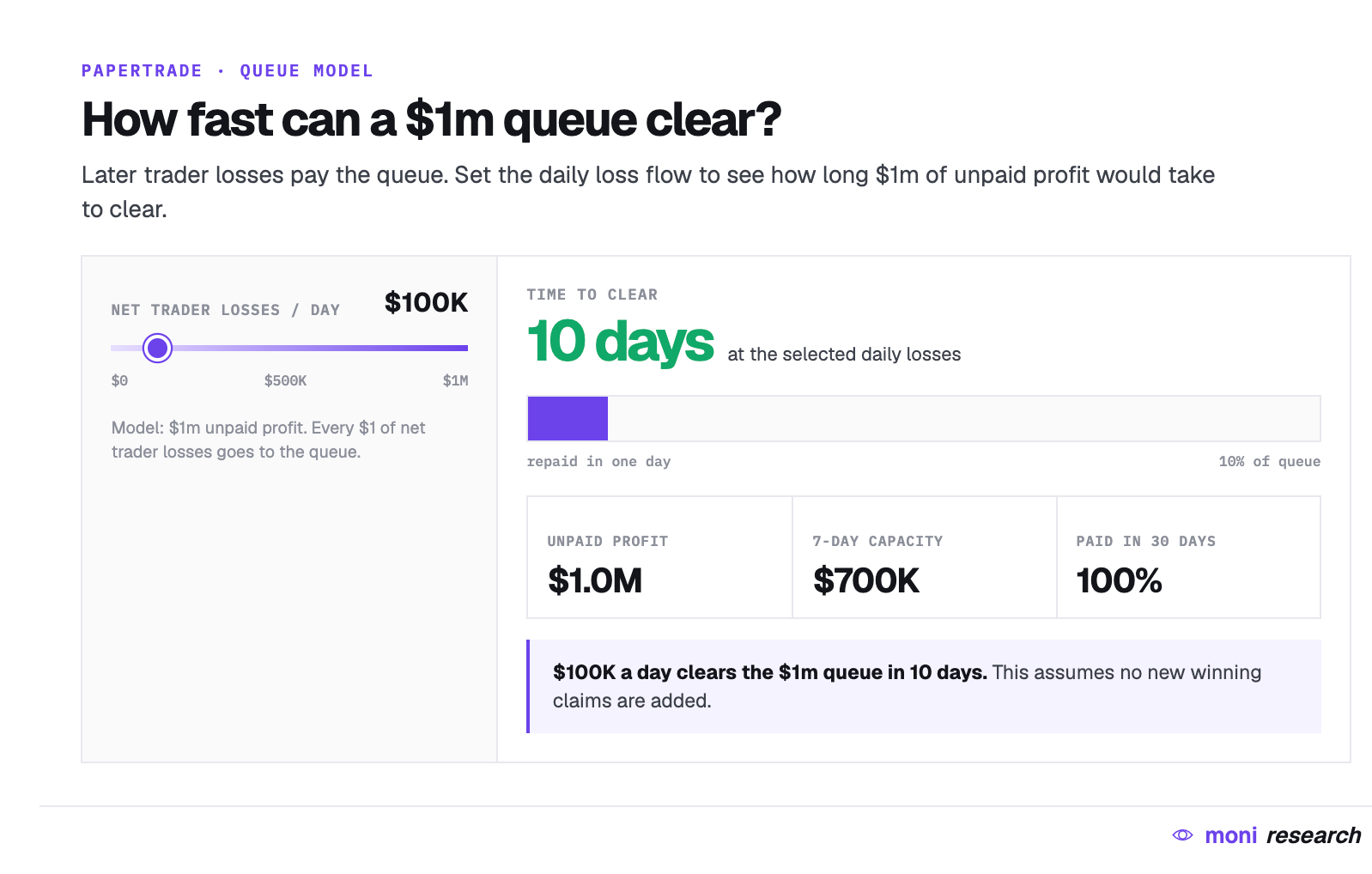Viewport: 1372px width, 874px height.
Task: Click the PAPERTRADE breadcrumb label
Action: click(x=142, y=70)
